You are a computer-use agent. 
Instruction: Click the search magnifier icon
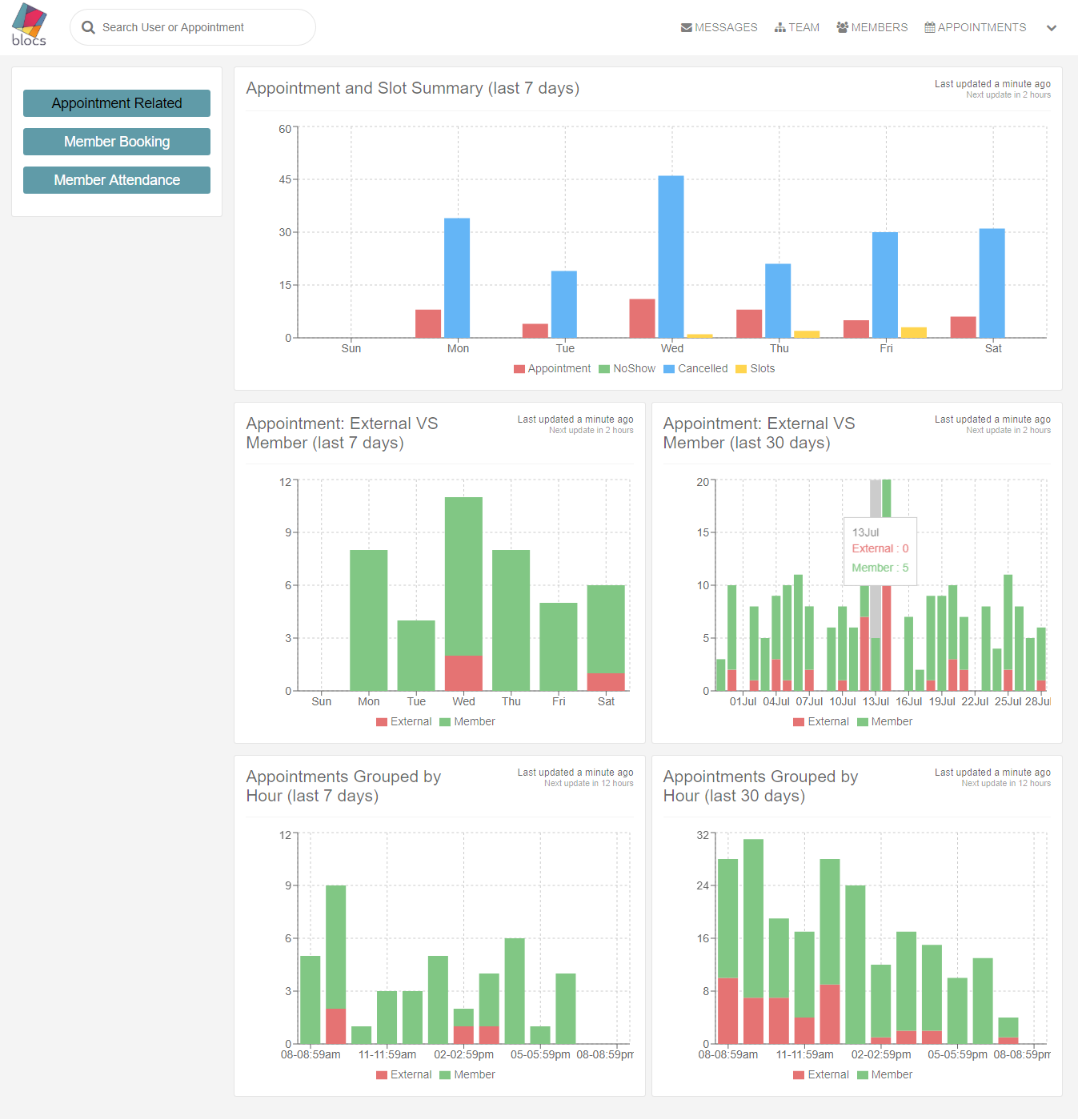pos(89,28)
